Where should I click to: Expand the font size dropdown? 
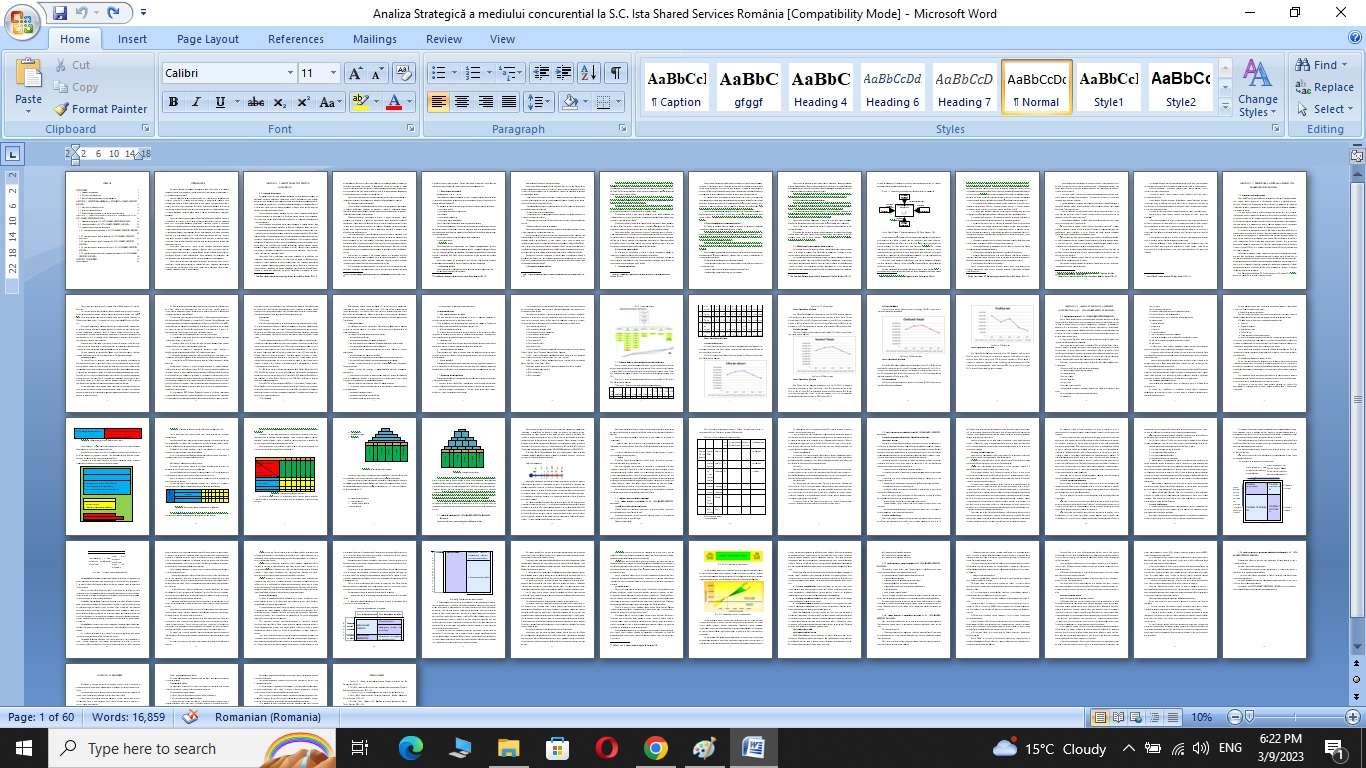point(334,73)
